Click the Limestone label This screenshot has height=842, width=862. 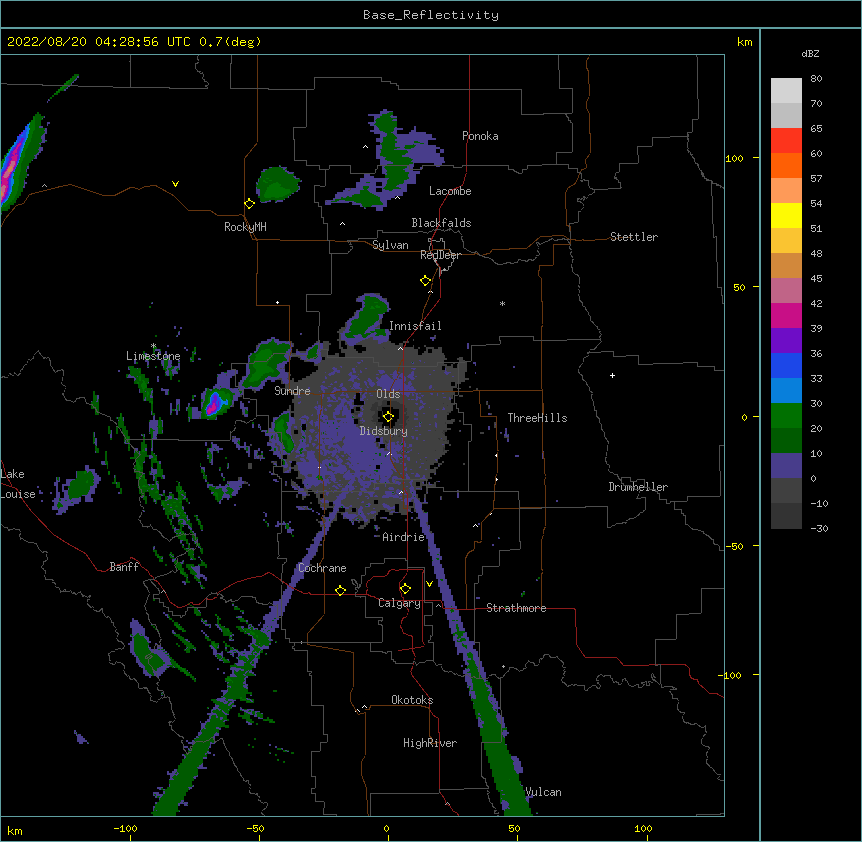pos(153,356)
